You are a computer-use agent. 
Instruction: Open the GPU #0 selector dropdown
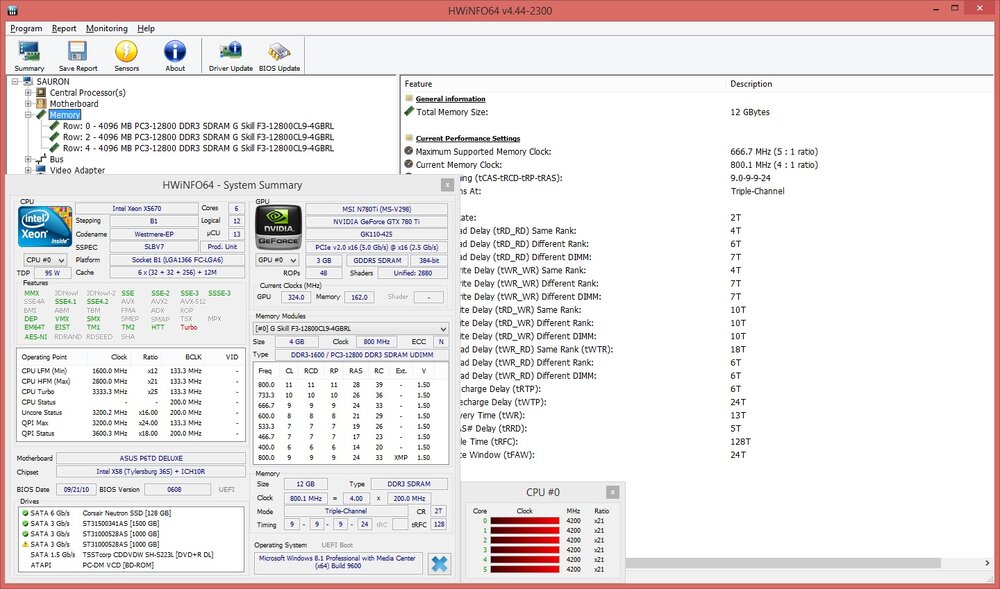[x=277, y=260]
